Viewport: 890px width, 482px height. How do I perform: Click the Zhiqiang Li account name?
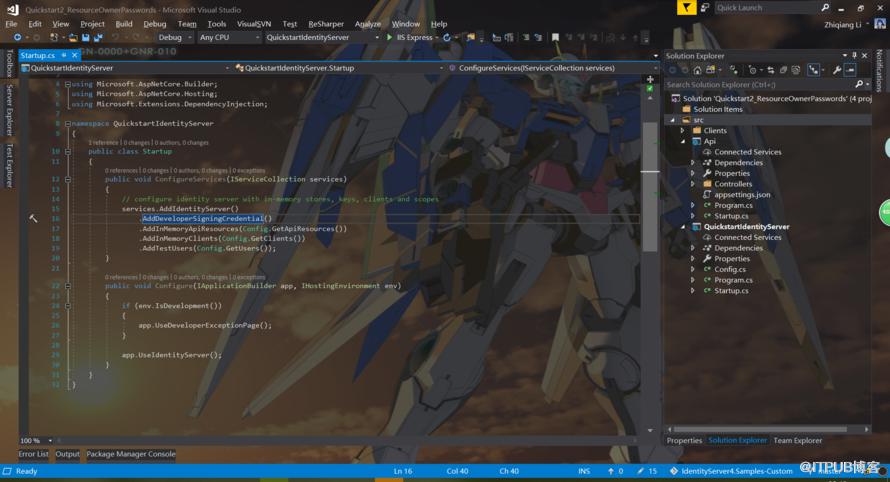842,25
